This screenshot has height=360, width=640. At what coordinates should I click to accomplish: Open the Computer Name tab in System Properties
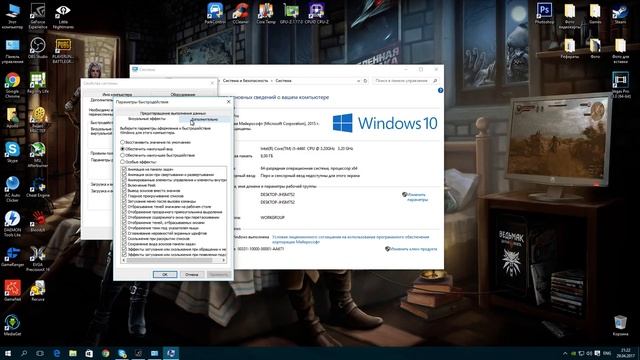[117, 94]
